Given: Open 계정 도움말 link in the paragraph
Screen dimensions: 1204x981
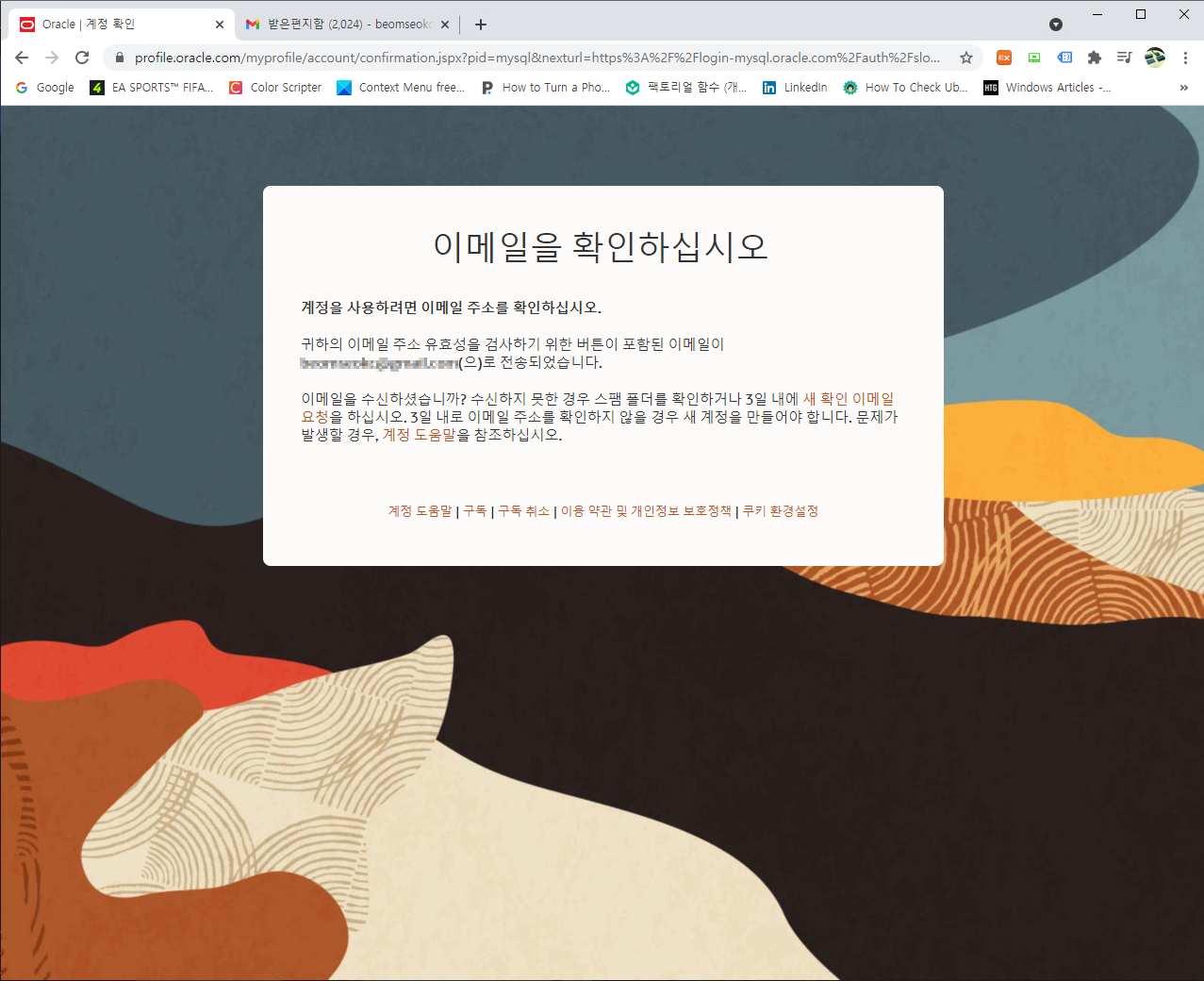Looking at the screenshot, I should (x=419, y=435).
